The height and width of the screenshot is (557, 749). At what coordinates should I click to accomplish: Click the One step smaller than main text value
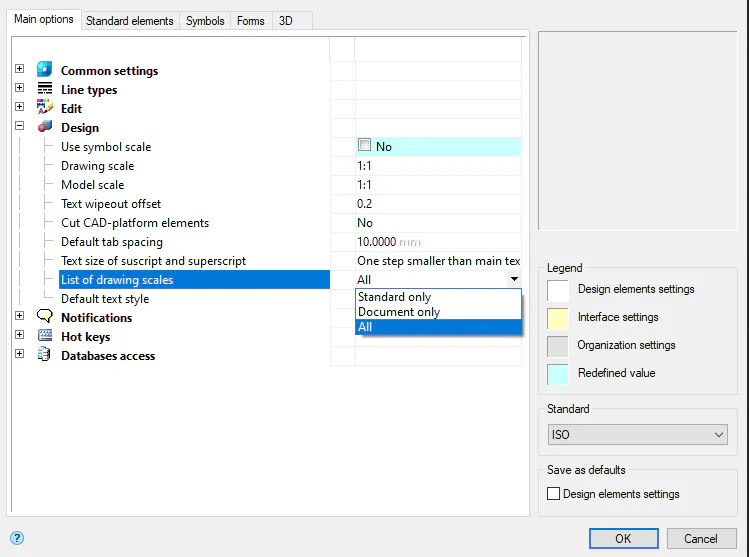coord(439,261)
